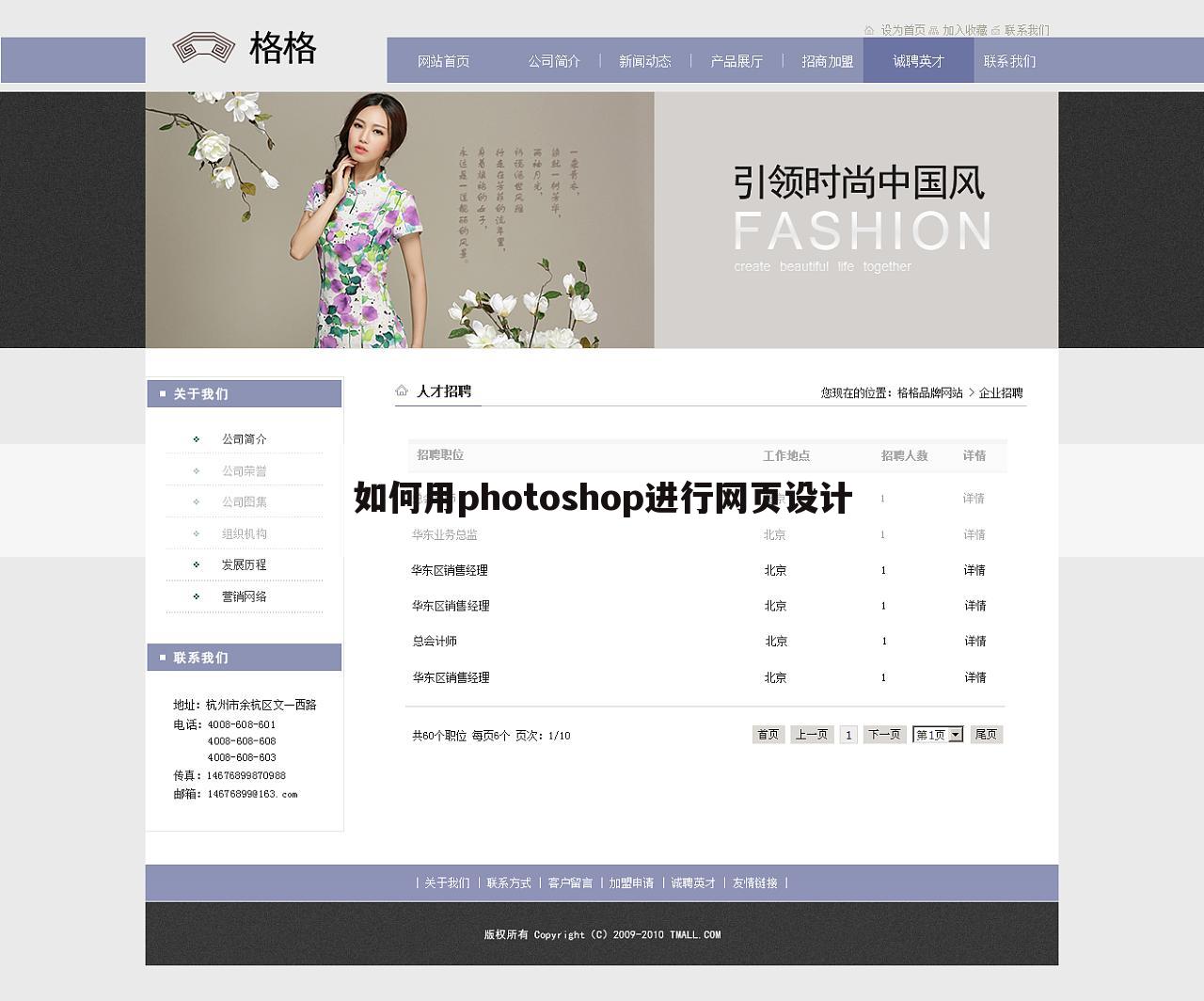Click 友情链接 in the footer bar

[755, 883]
